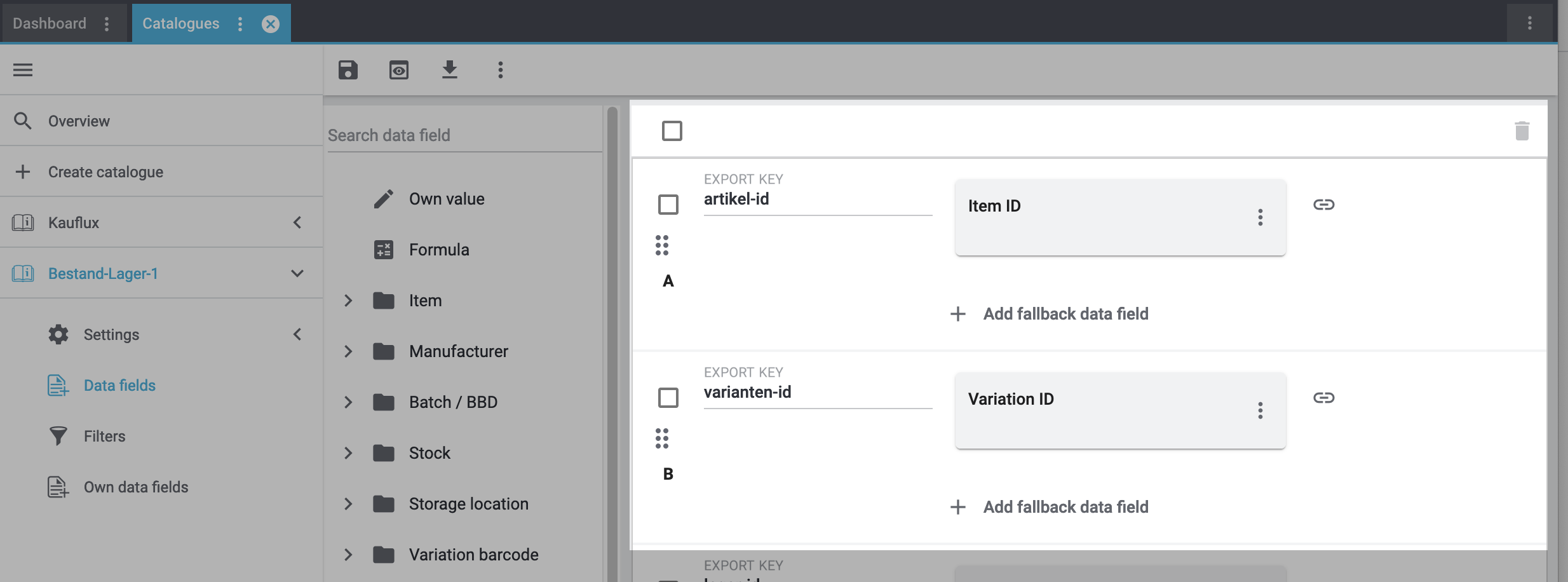Image resolution: width=1568 pixels, height=582 pixels.
Task: Click Create catalogue in sidebar
Action: point(105,172)
